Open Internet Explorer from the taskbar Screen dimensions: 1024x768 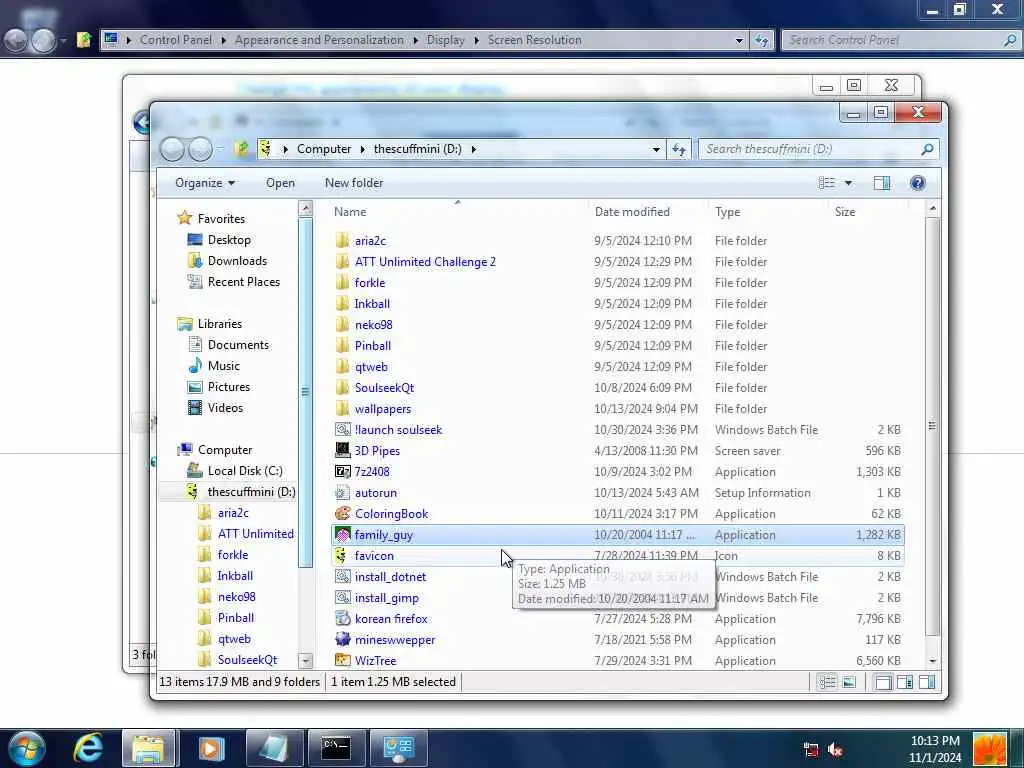tap(88, 748)
